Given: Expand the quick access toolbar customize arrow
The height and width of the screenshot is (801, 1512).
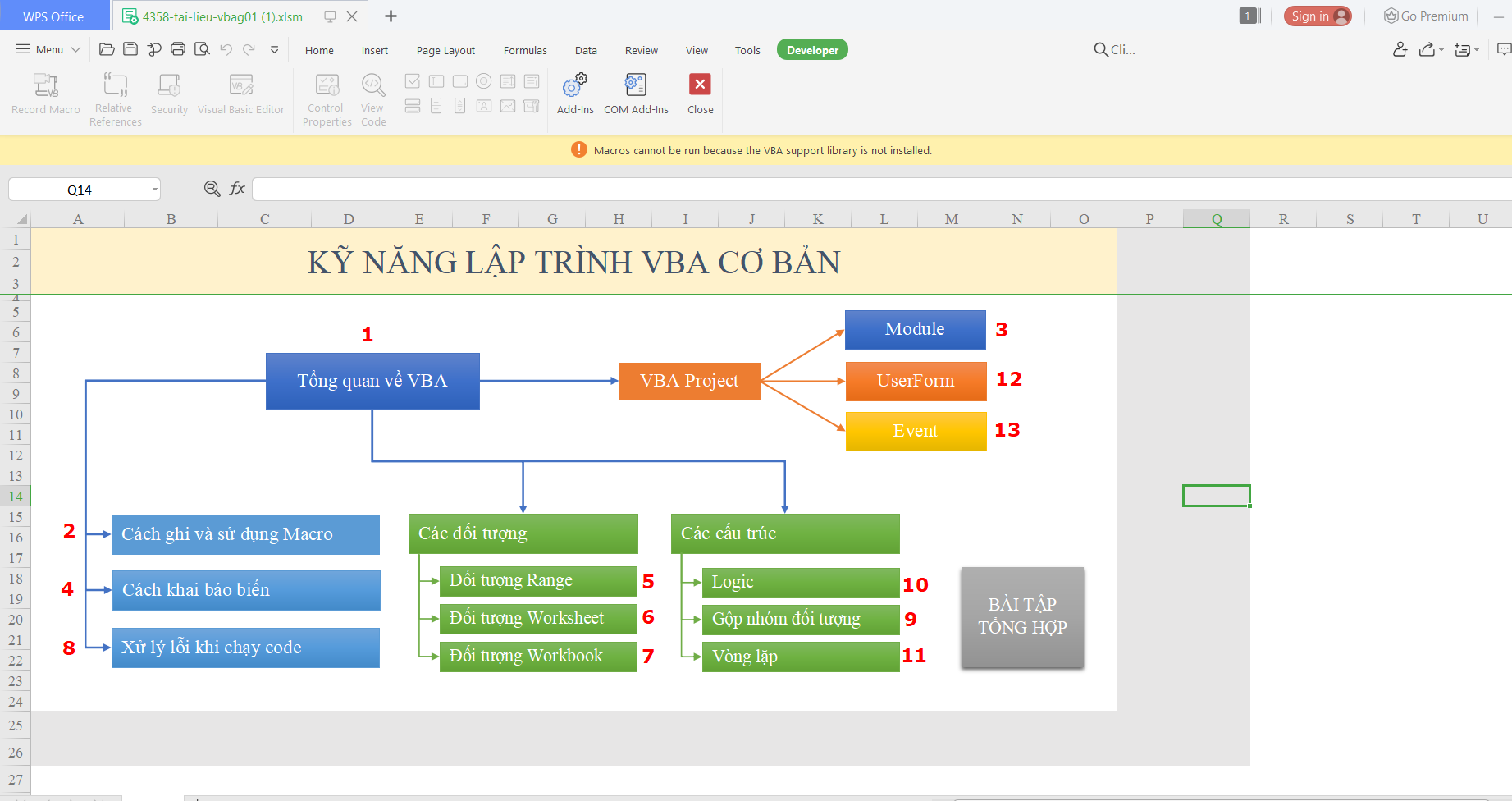Looking at the screenshot, I should 275,49.
